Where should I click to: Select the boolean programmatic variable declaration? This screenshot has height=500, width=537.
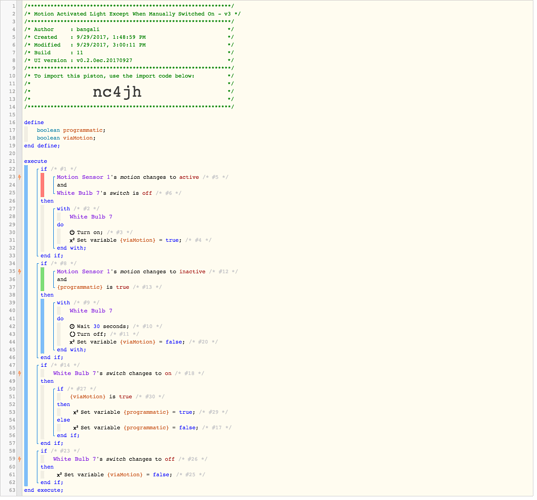coord(71,130)
